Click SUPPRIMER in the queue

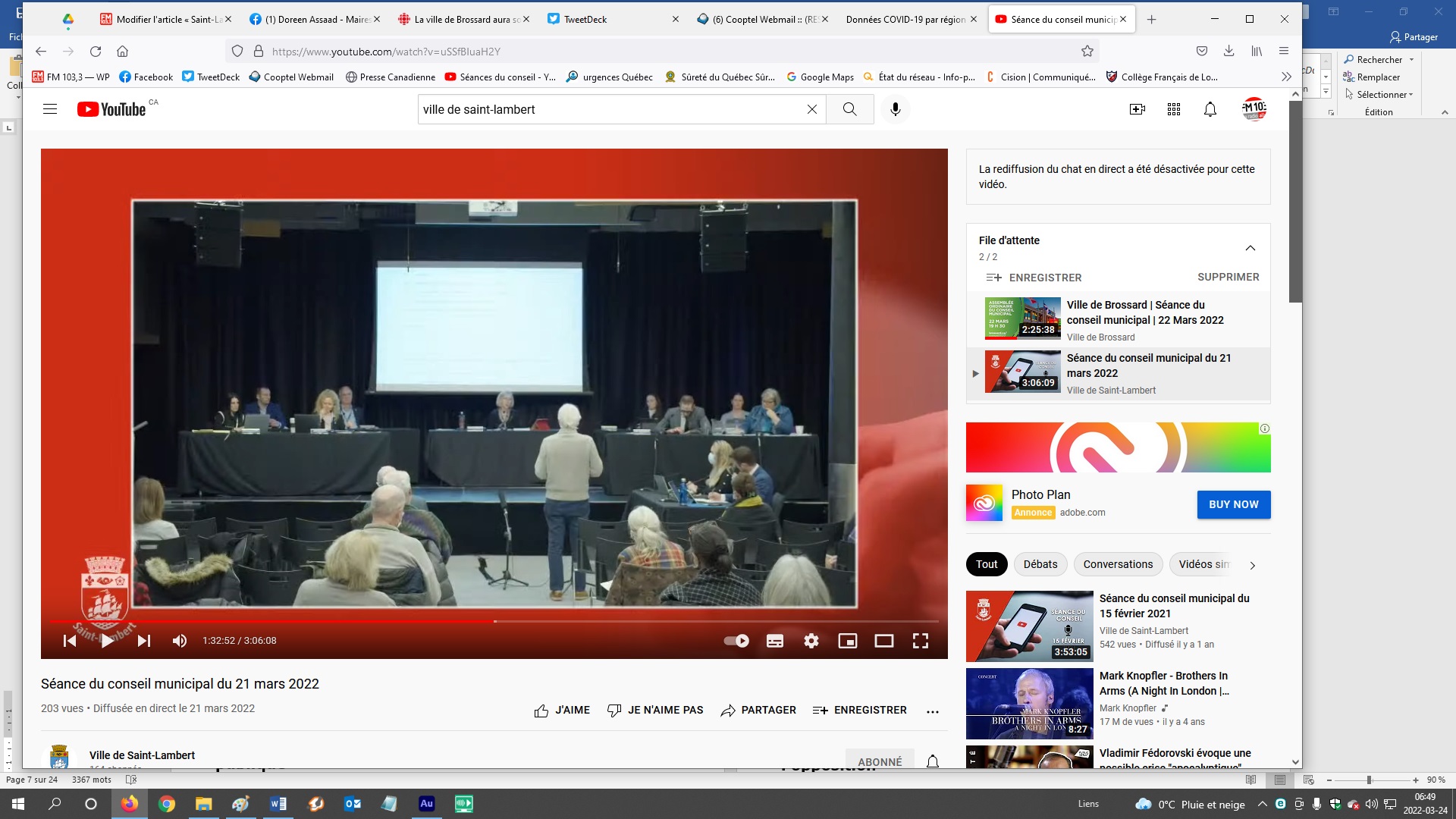pyautogui.click(x=1228, y=277)
